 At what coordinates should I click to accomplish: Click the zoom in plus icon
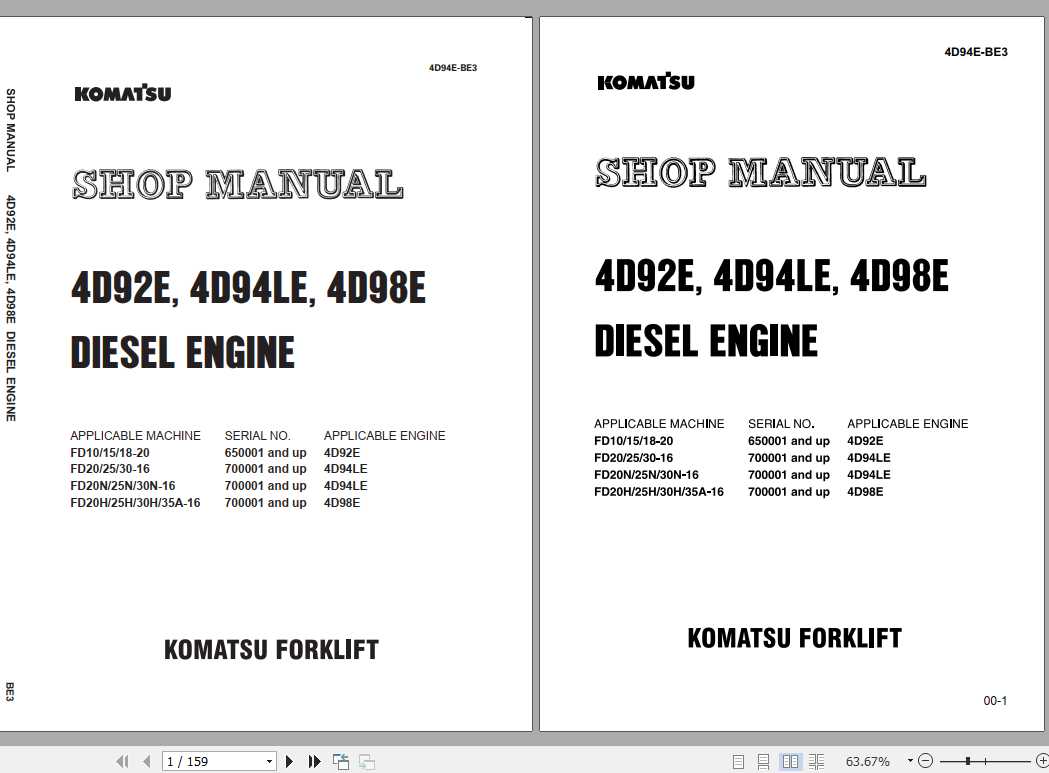click(1042, 761)
